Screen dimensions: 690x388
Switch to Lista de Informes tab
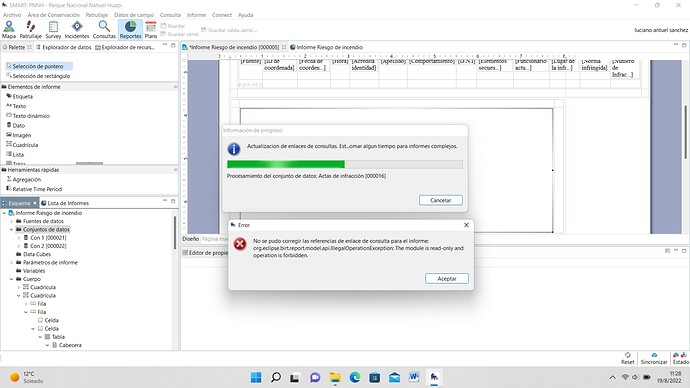point(65,203)
